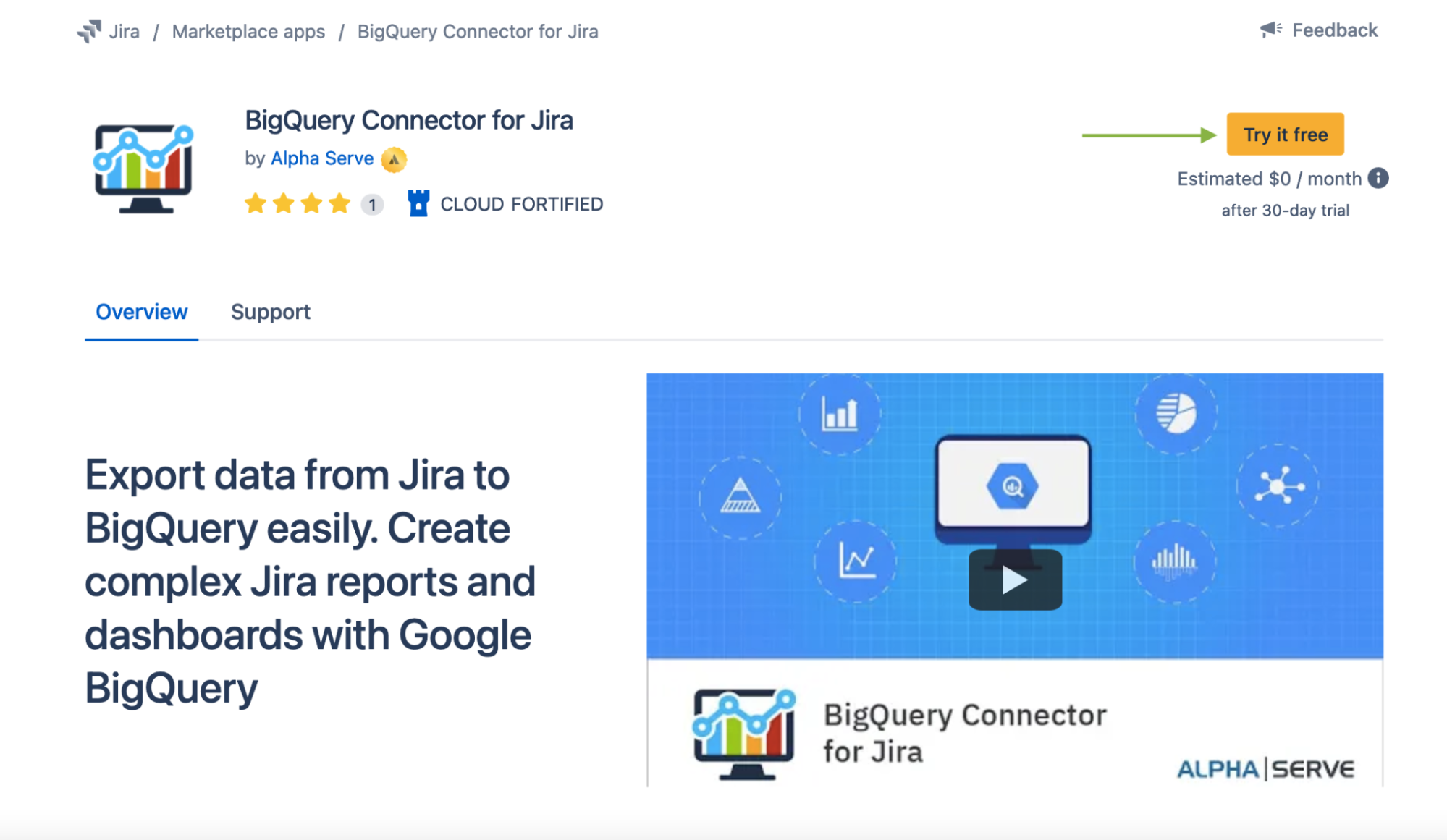Click the info icon next to estimated price
This screenshot has width=1447, height=840.
[x=1378, y=178]
